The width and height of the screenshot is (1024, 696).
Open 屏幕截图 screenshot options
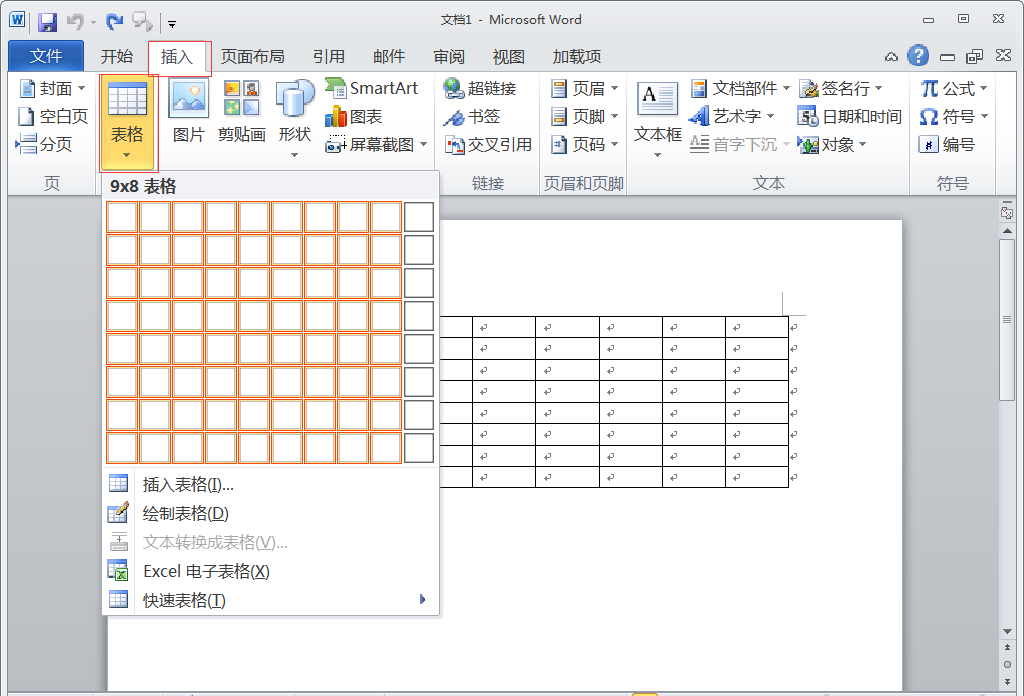pos(375,144)
